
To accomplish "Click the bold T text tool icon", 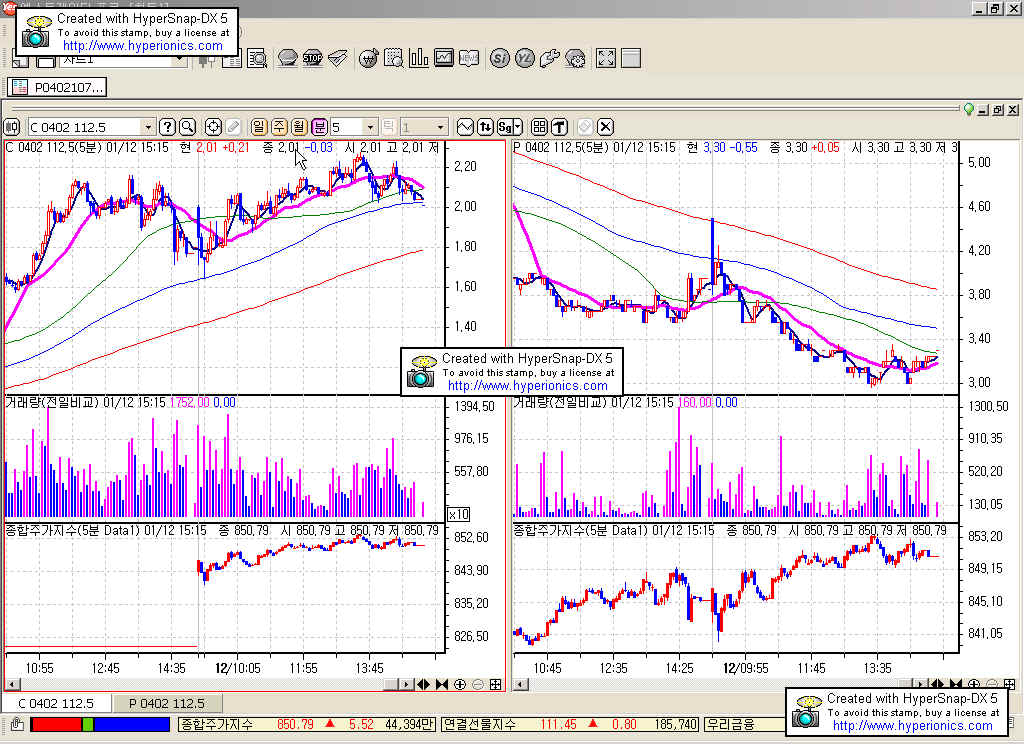I will (x=558, y=127).
